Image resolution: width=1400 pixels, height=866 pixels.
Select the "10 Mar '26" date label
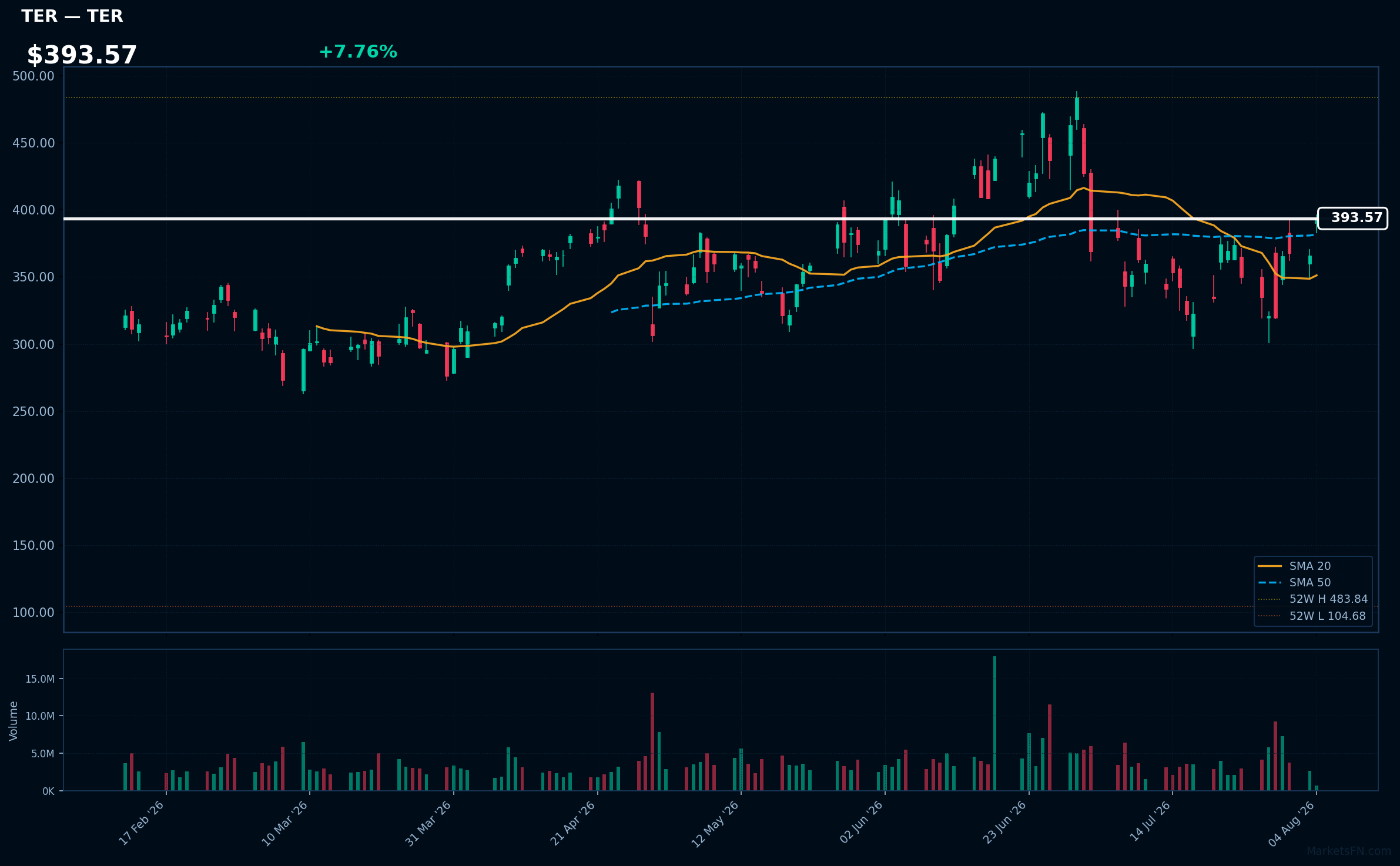(x=285, y=823)
